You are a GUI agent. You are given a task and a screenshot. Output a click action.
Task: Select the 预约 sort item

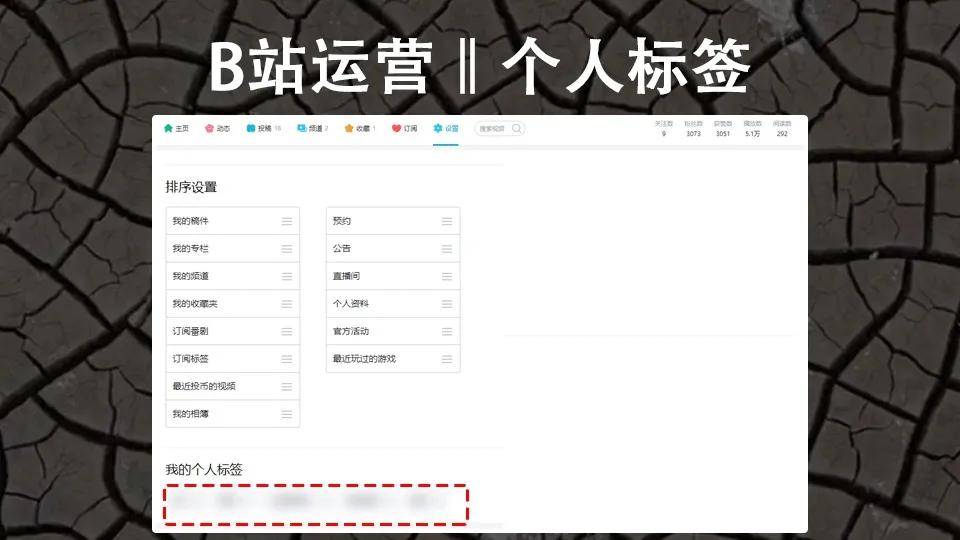click(393, 221)
